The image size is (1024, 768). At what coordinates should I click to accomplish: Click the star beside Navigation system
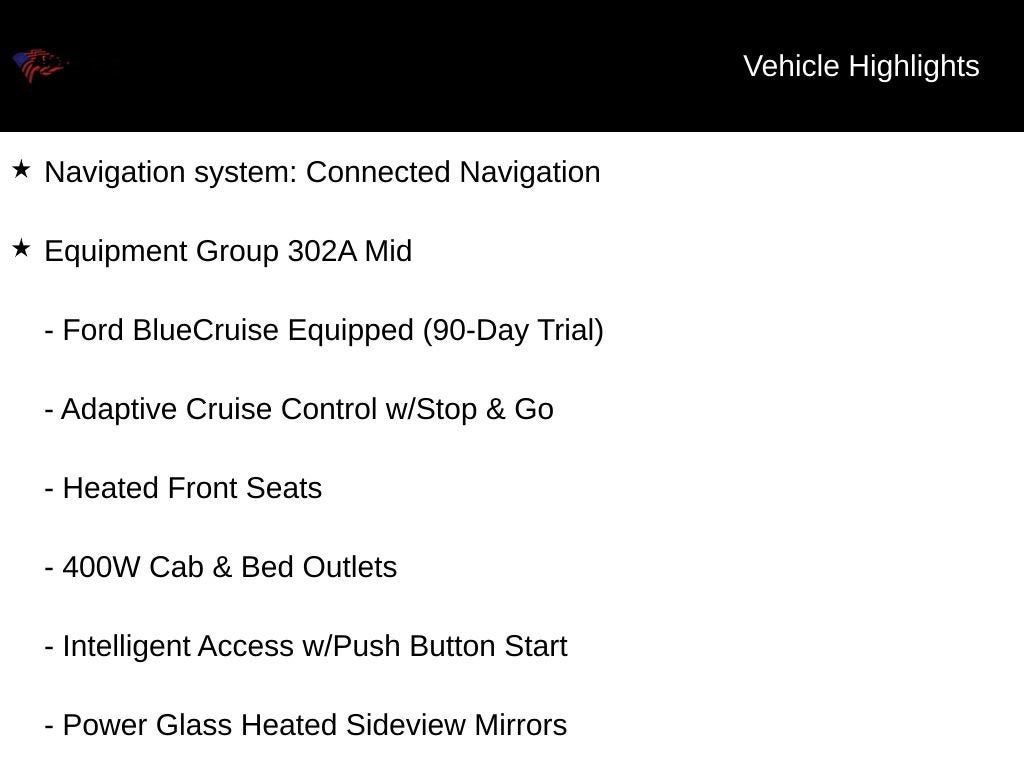[x=22, y=170]
